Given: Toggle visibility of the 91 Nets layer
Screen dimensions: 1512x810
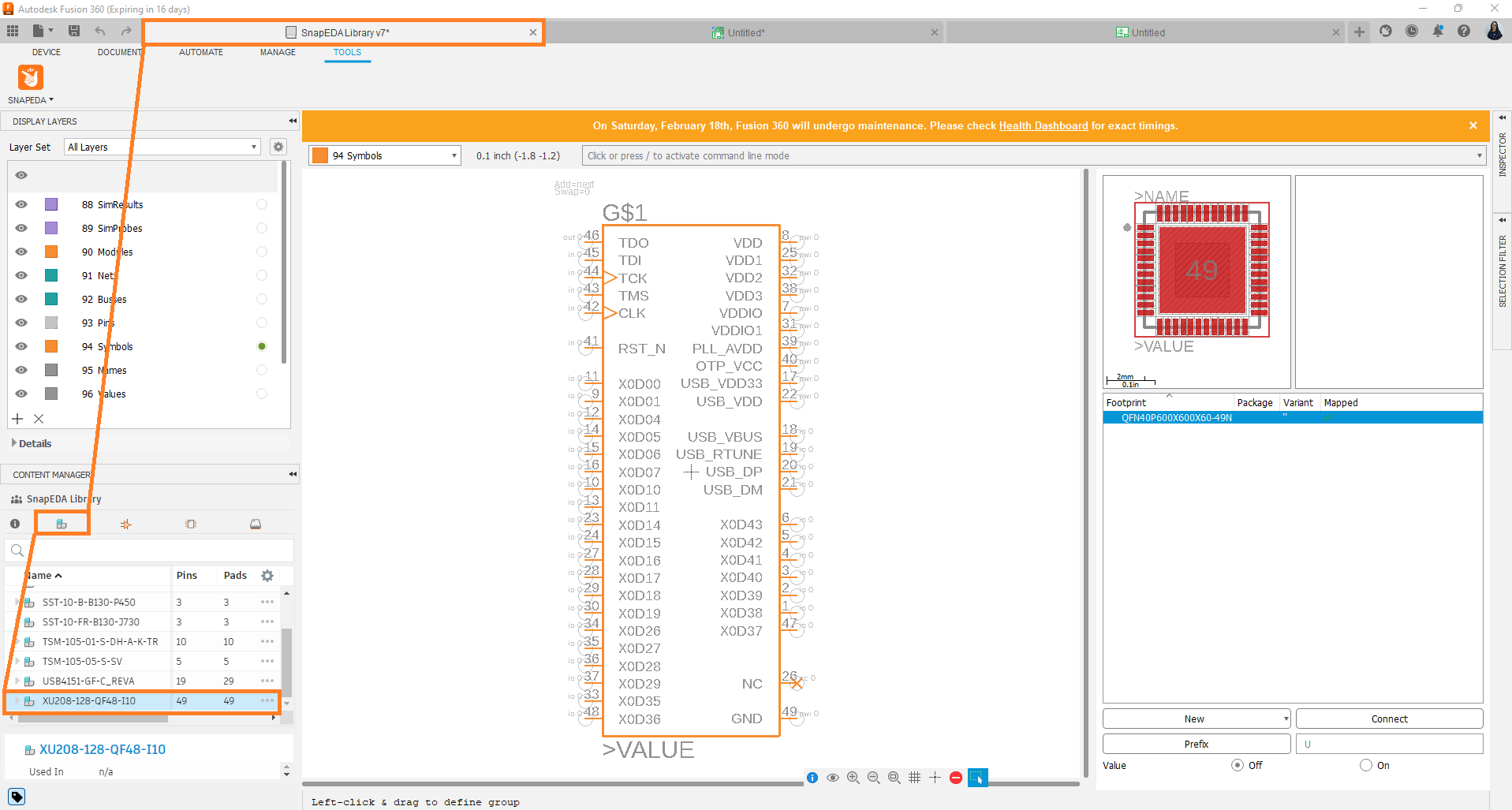Looking at the screenshot, I should click(x=21, y=275).
